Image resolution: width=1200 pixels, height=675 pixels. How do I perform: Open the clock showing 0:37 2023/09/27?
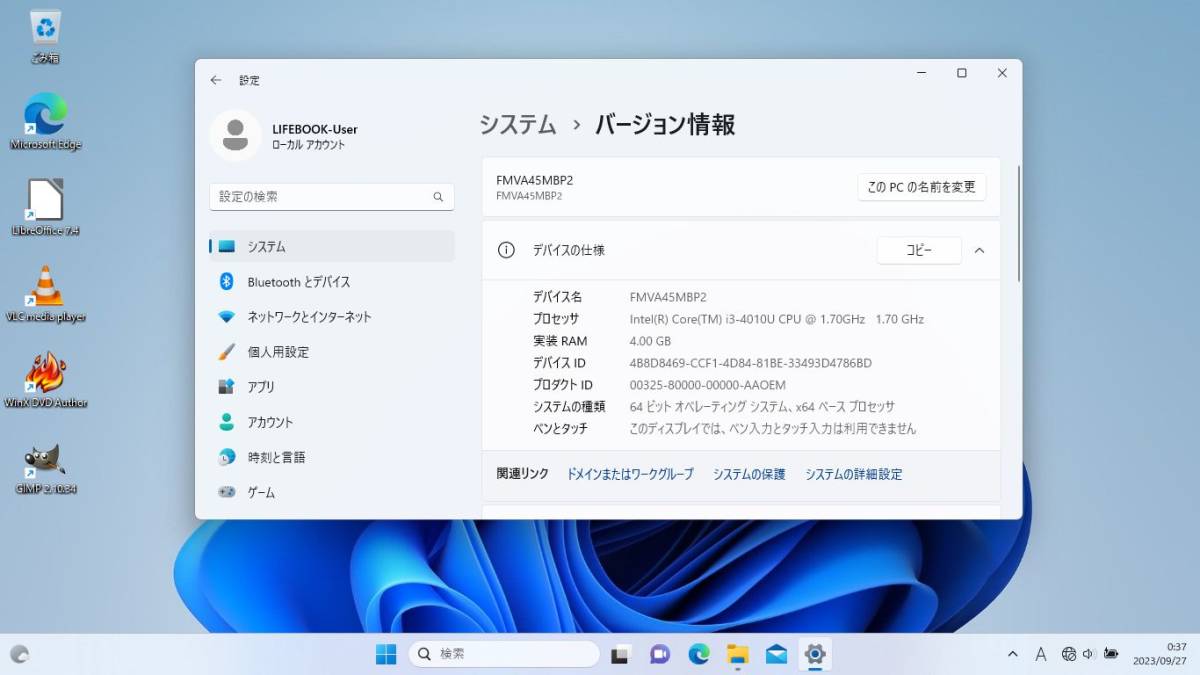[1160, 654]
